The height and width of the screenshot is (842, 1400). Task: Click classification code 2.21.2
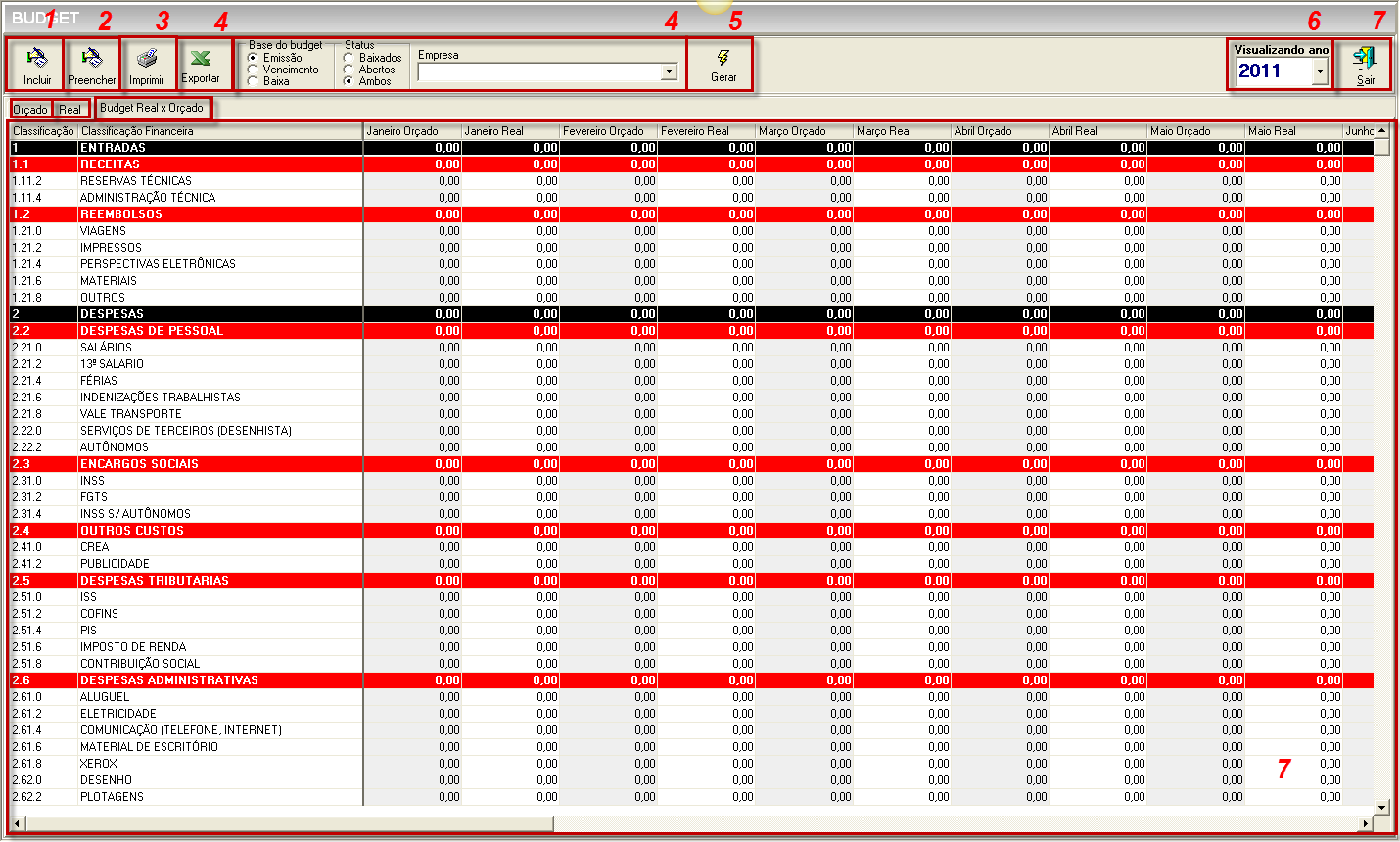pyautogui.click(x=27, y=364)
